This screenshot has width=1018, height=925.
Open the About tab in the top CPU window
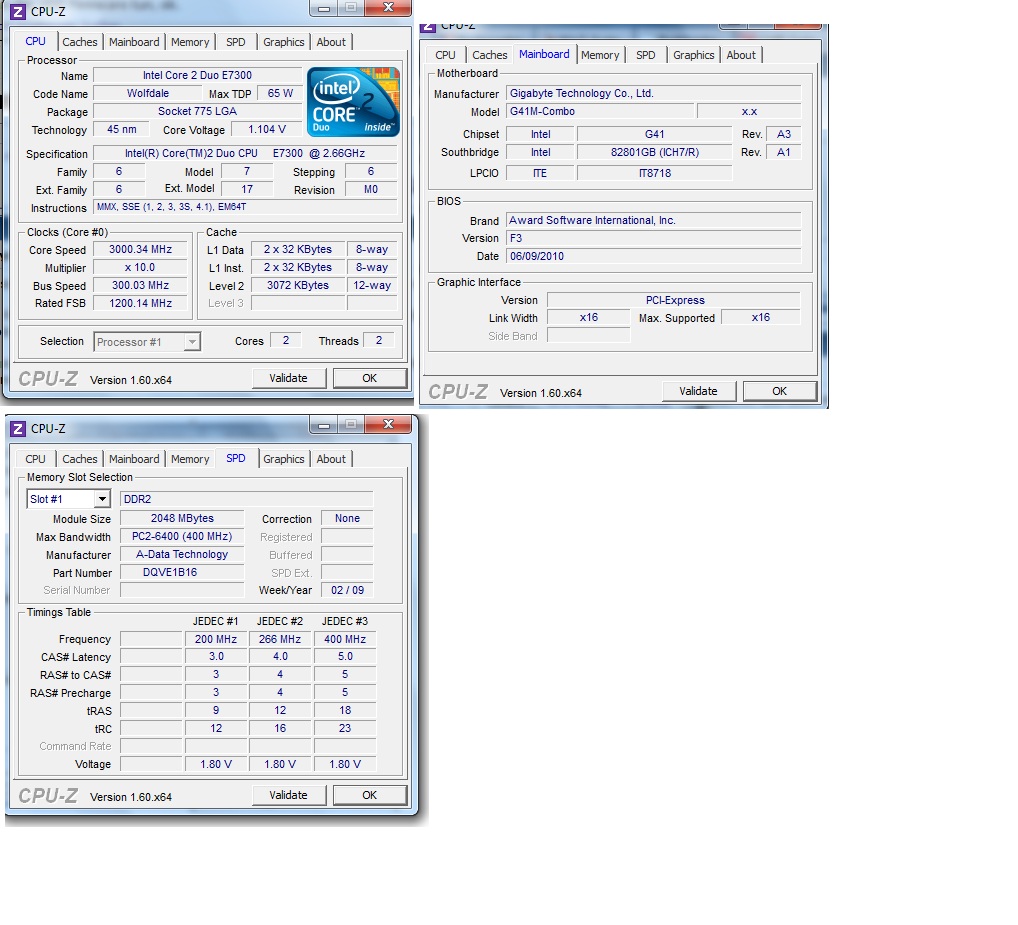(x=331, y=42)
